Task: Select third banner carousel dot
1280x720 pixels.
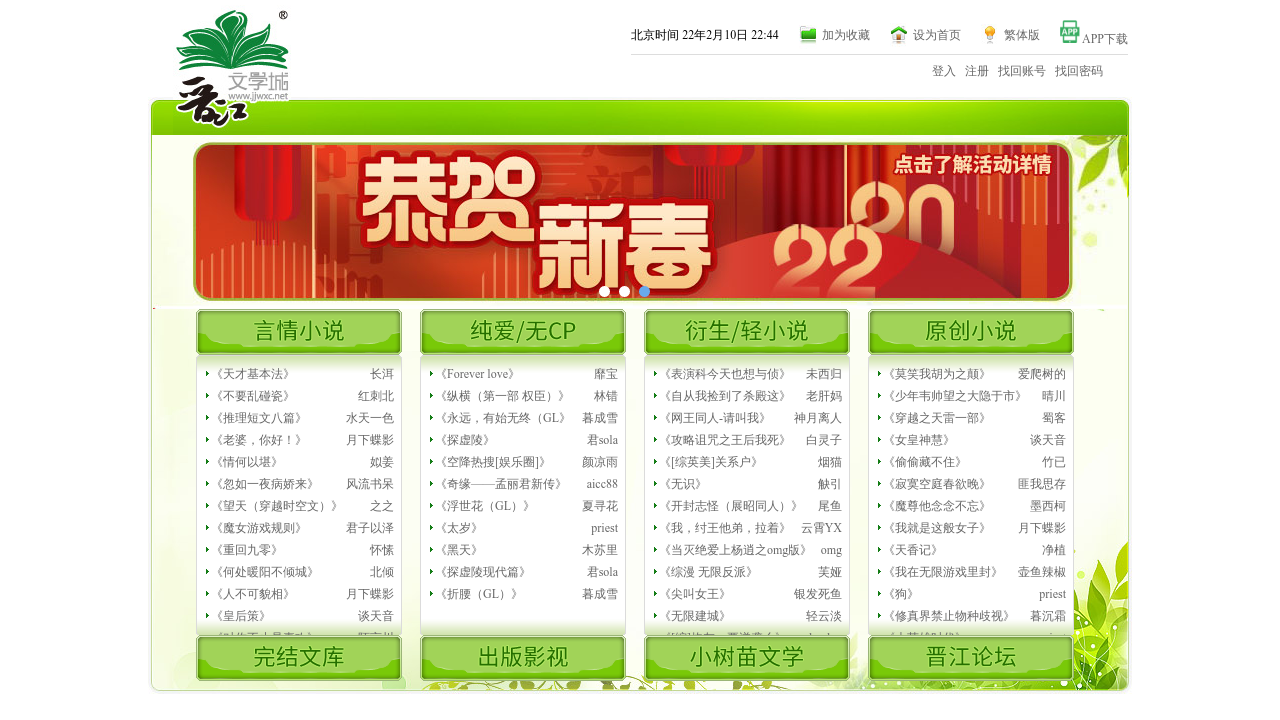Action: 645,291
